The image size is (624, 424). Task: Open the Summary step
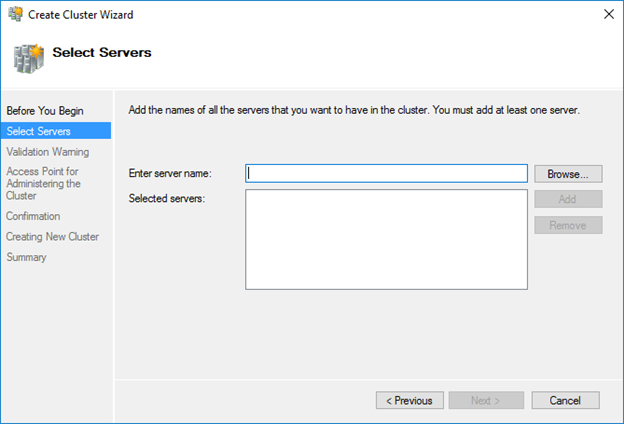point(26,257)
